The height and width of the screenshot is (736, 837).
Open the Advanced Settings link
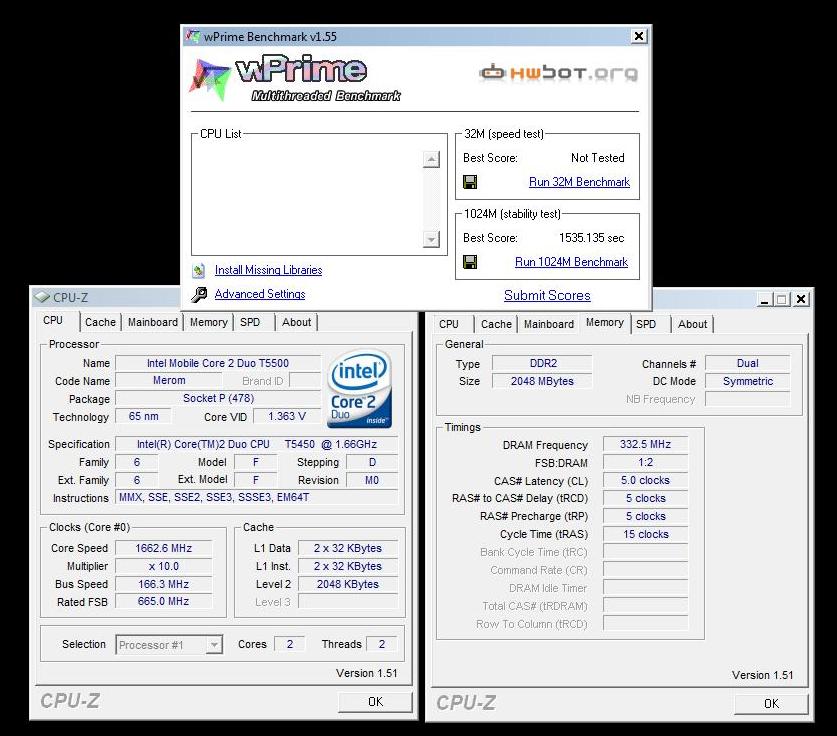pyautogui.click(x=260, y=294)
